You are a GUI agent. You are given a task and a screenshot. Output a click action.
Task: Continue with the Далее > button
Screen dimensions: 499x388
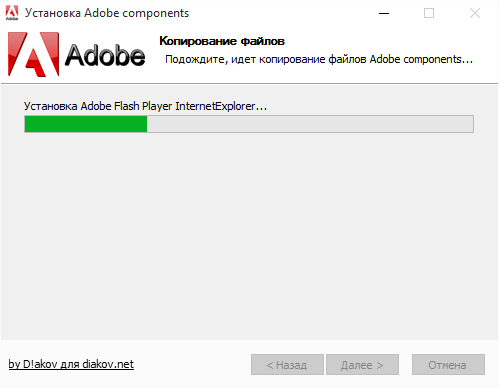[362, 365]
